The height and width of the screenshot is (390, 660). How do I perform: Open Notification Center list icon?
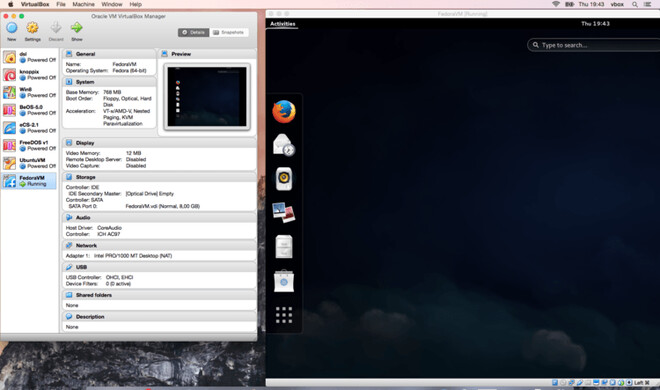tap(647, 4)
